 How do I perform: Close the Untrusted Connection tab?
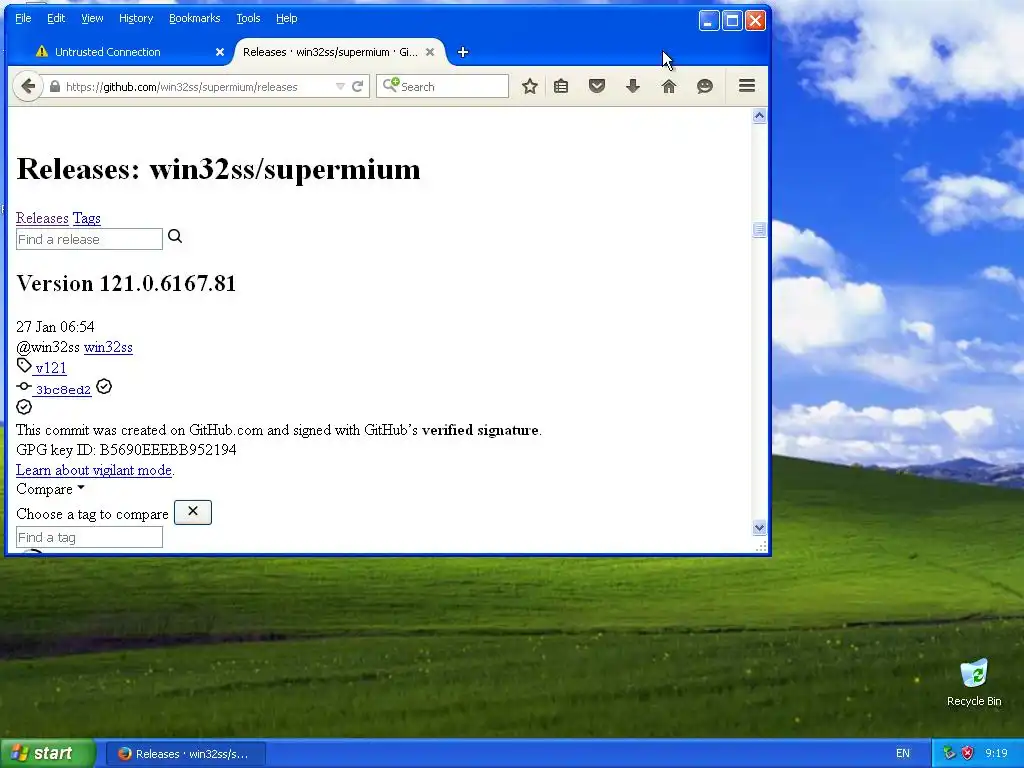click(220, 52)
